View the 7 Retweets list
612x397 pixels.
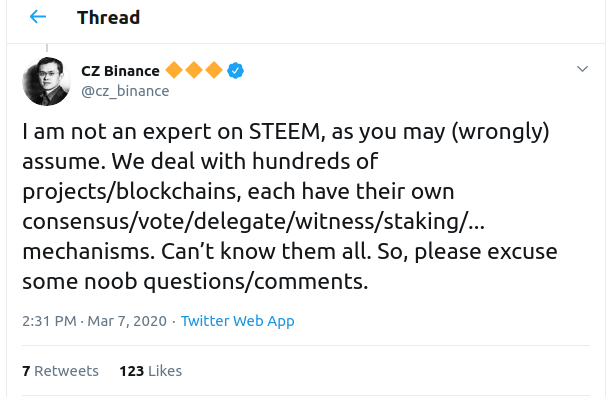tap(60, 371)
